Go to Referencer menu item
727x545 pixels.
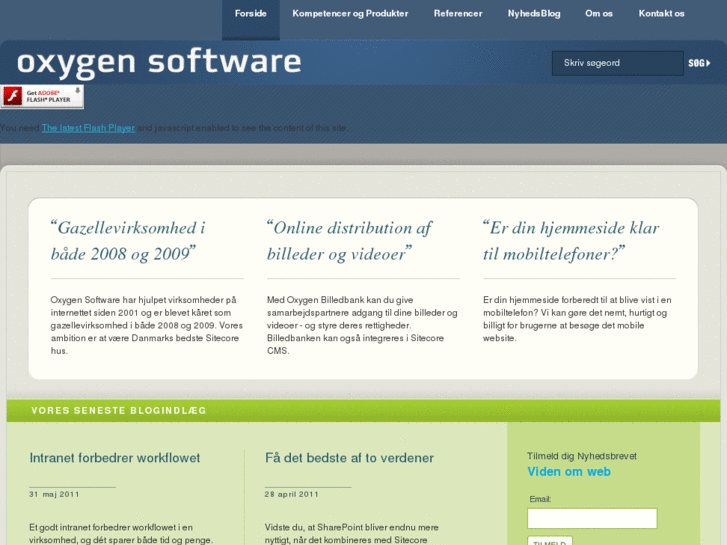coord(458,13)
